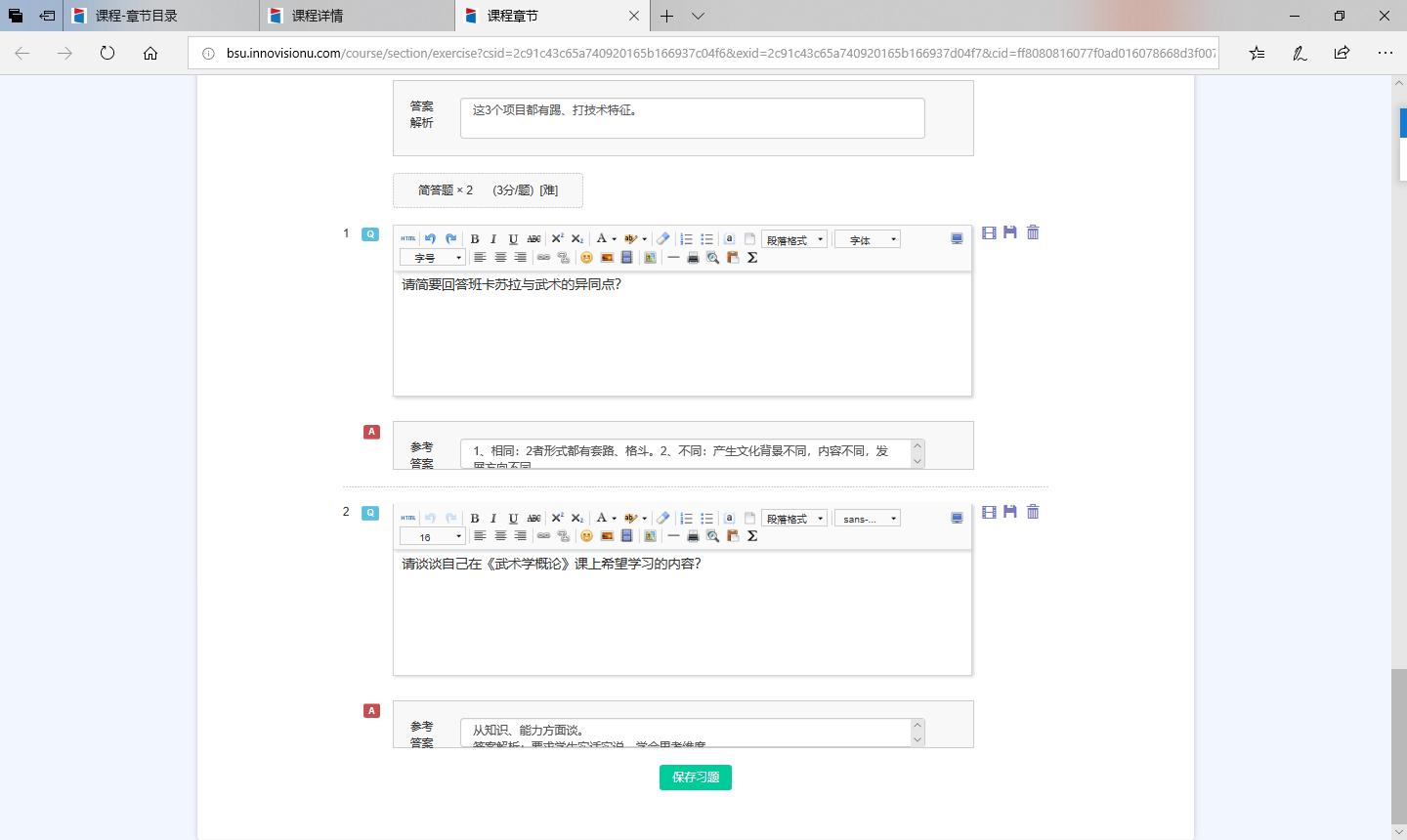Save question 2 with its floppy disk icon
The image size is (1407, 840).
point(1010,512)
